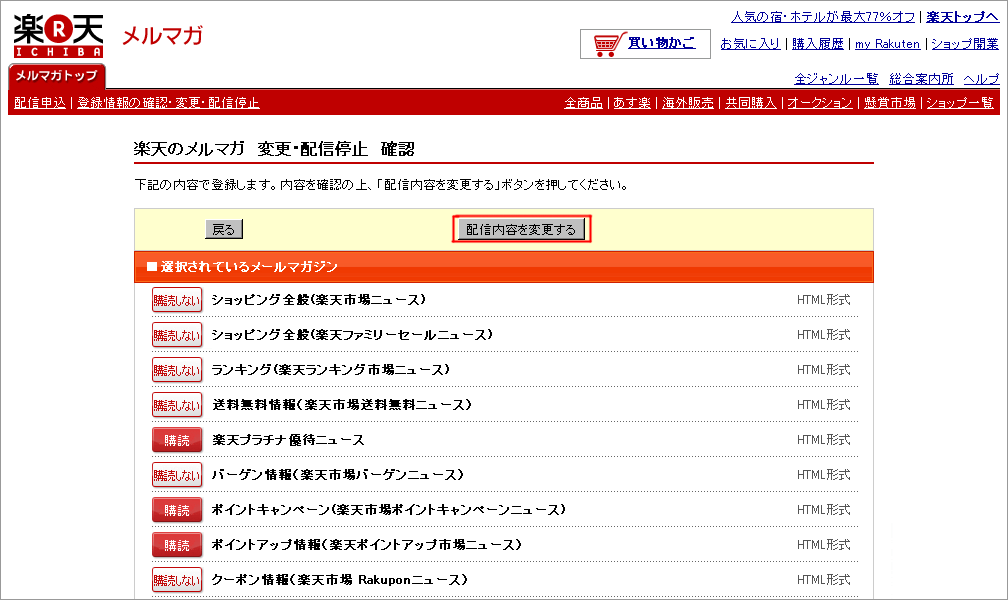This screenshot has width=1008, height=600.
Task: Toggle 購読しない badge for 楽天ランキング市場ニュース
Action: pyautogui.click(x=177, y=370)
